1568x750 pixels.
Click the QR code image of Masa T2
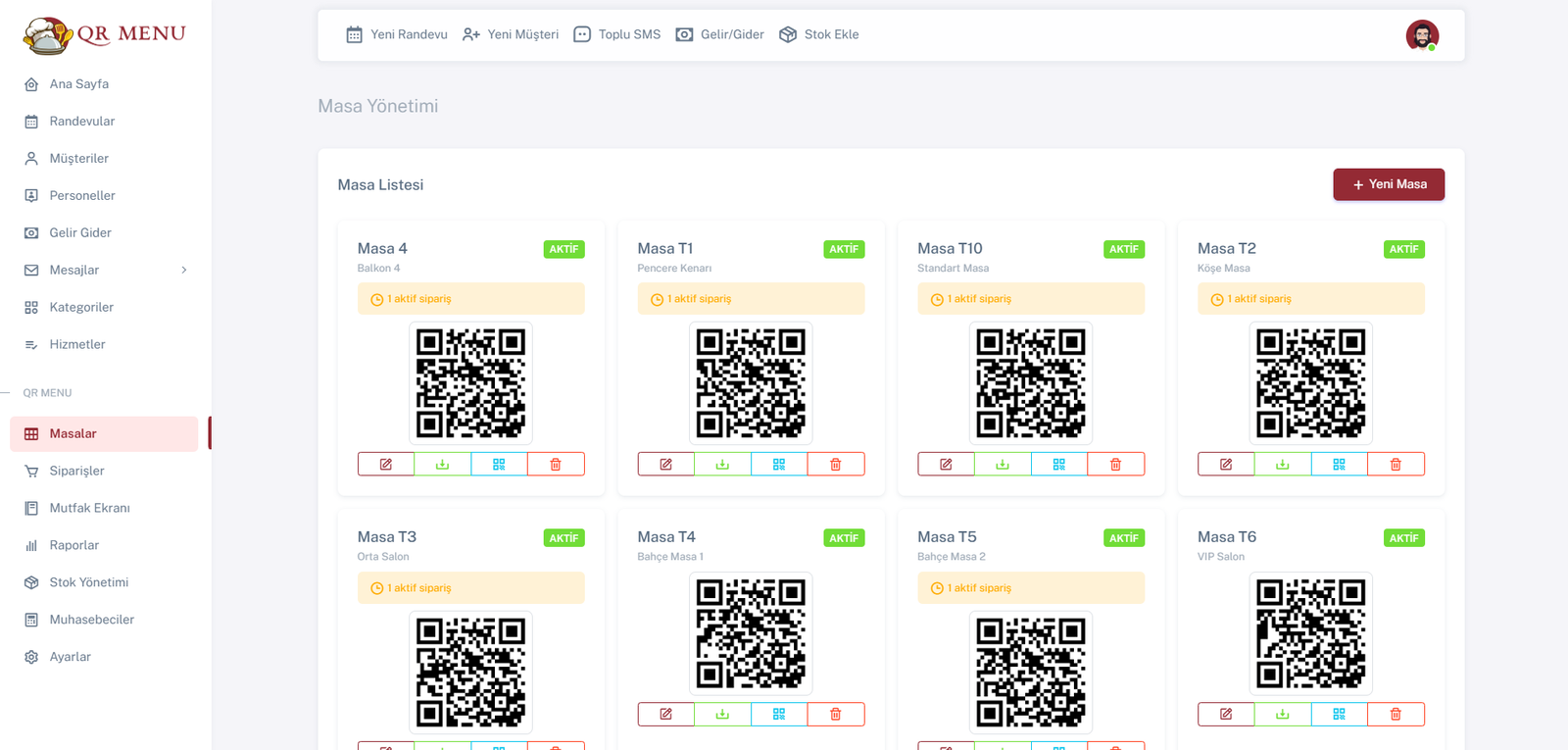tap(1310, 382)
